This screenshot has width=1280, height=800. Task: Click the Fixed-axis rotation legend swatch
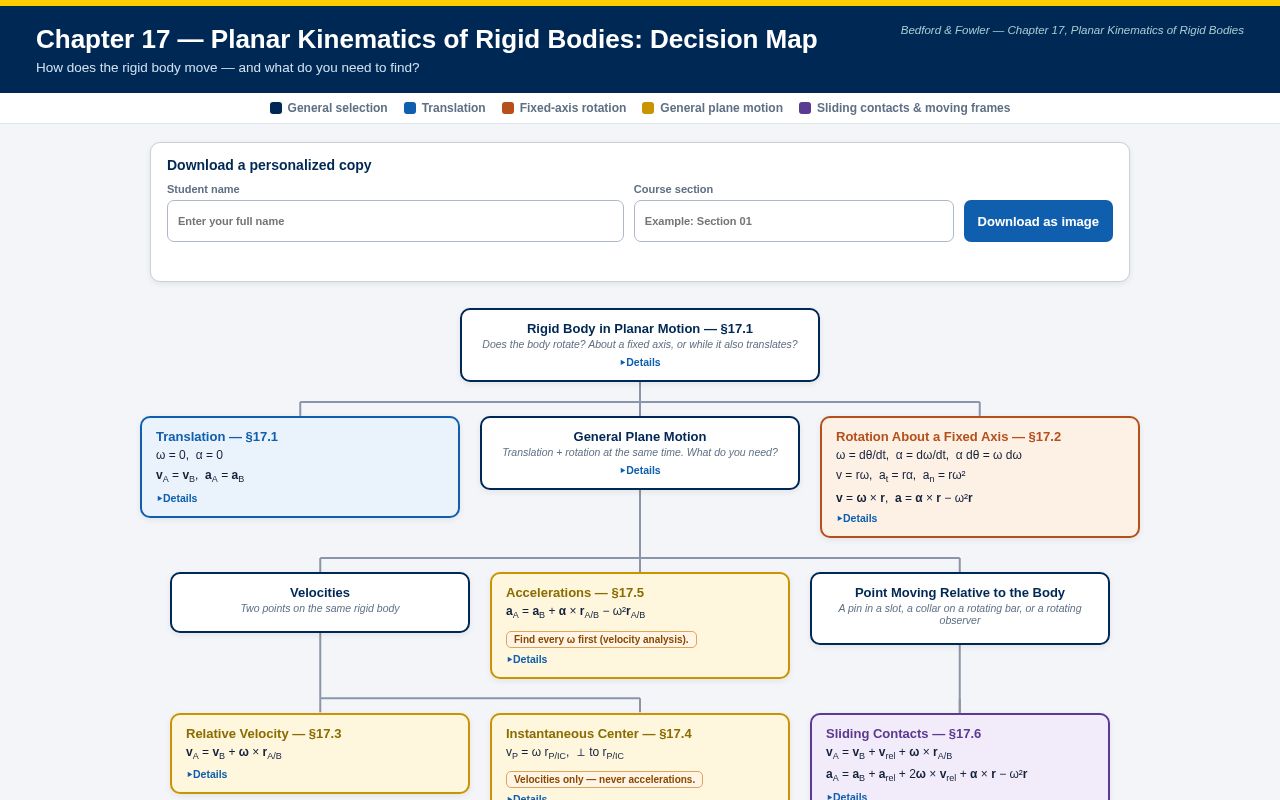tap(508, 108)
